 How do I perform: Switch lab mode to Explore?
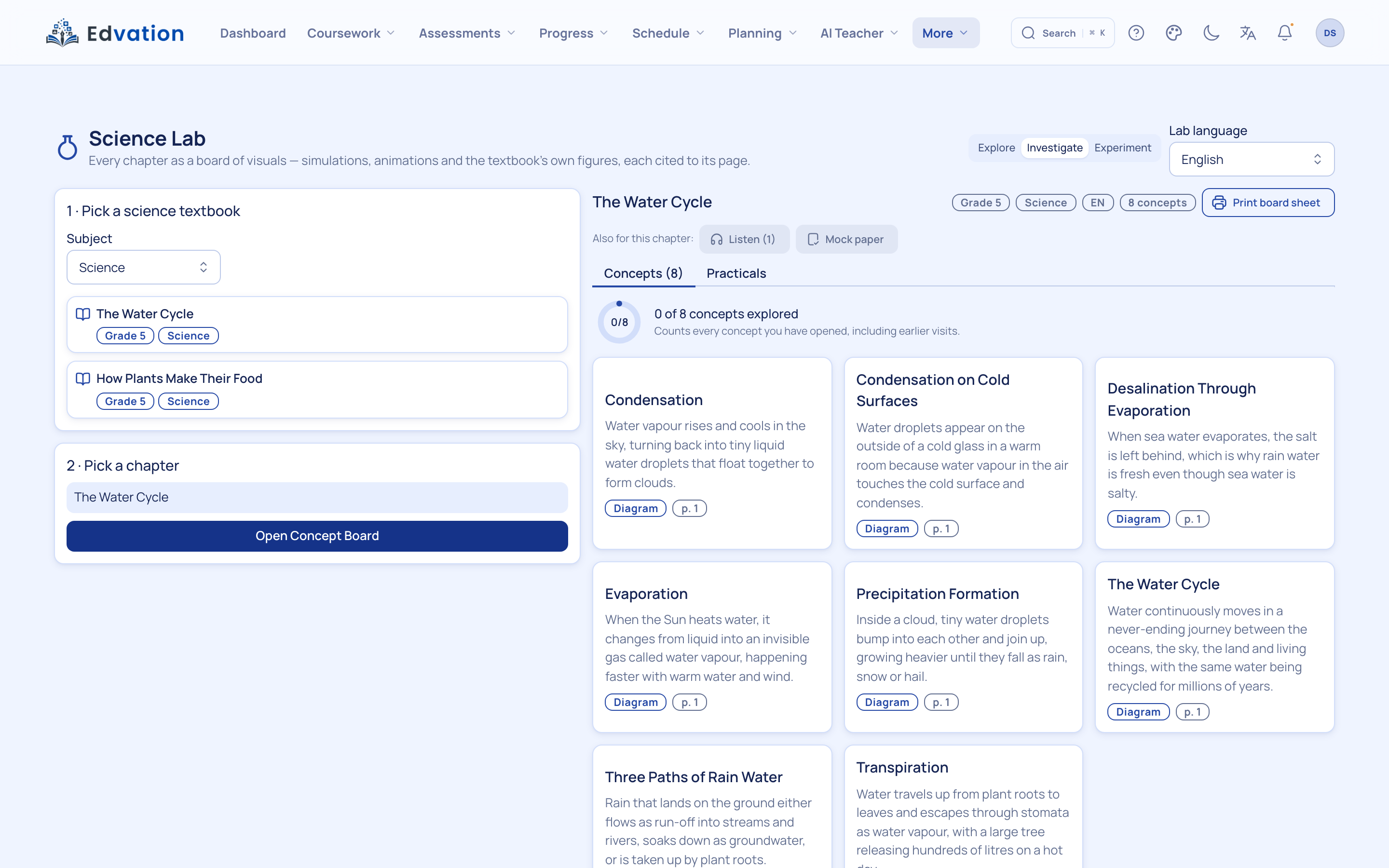(x=996, y=148)
